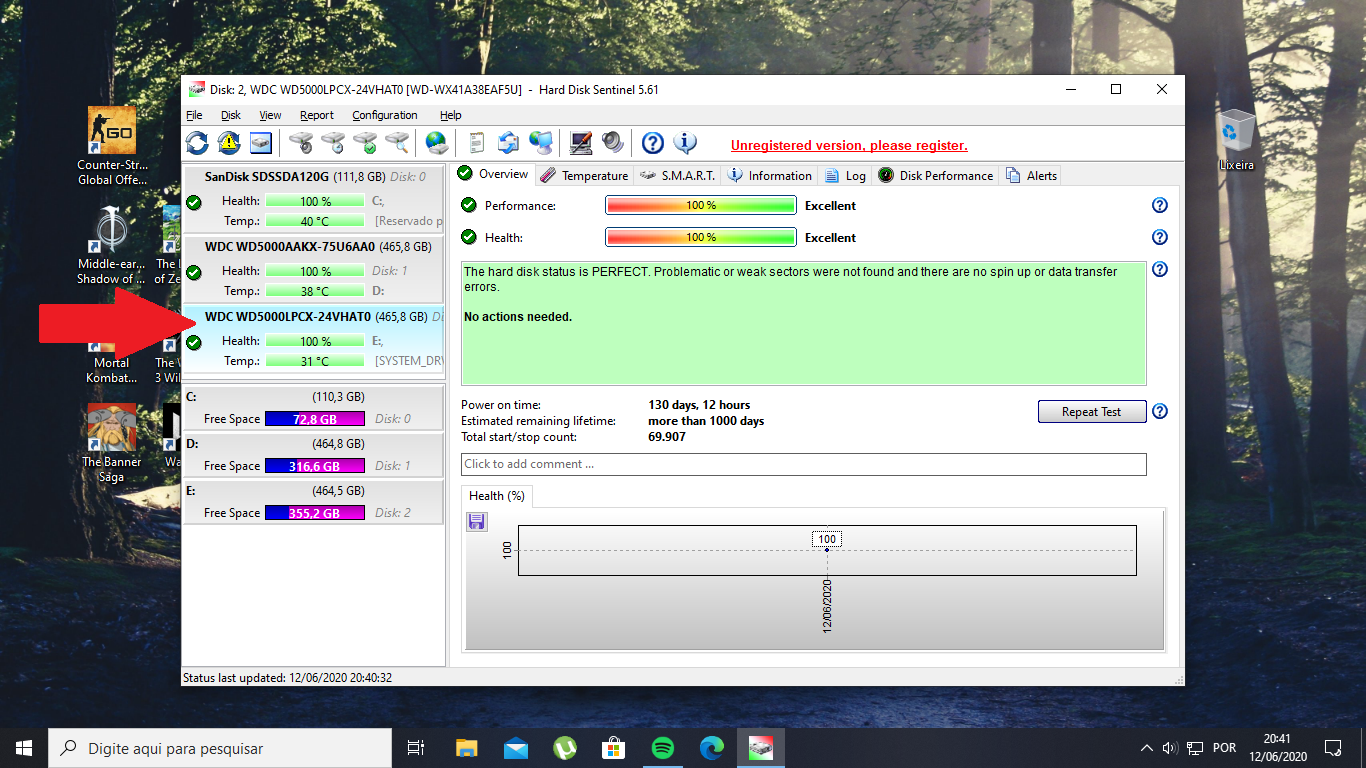This screenshot has height=768, width=1366.
Task: Click the Performance 100% gradient bar
Action: (701, 205)
